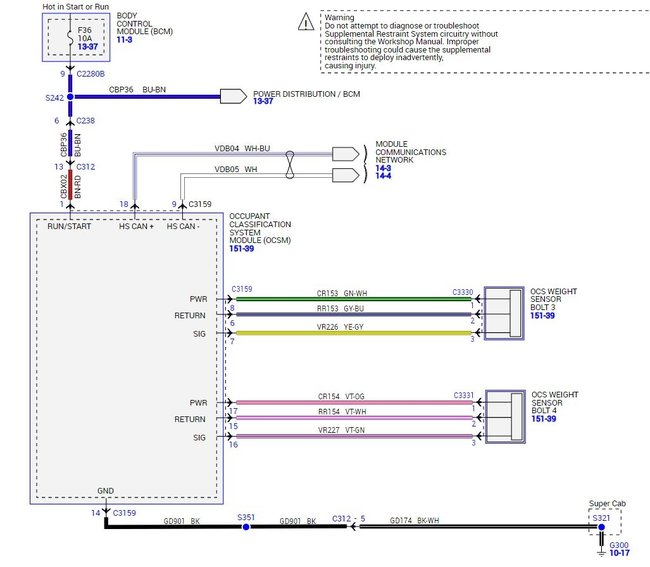Select the 'GD174 BK-WH' wire label
The height and width of the screenshot is (567, 650).
(414, 520)
